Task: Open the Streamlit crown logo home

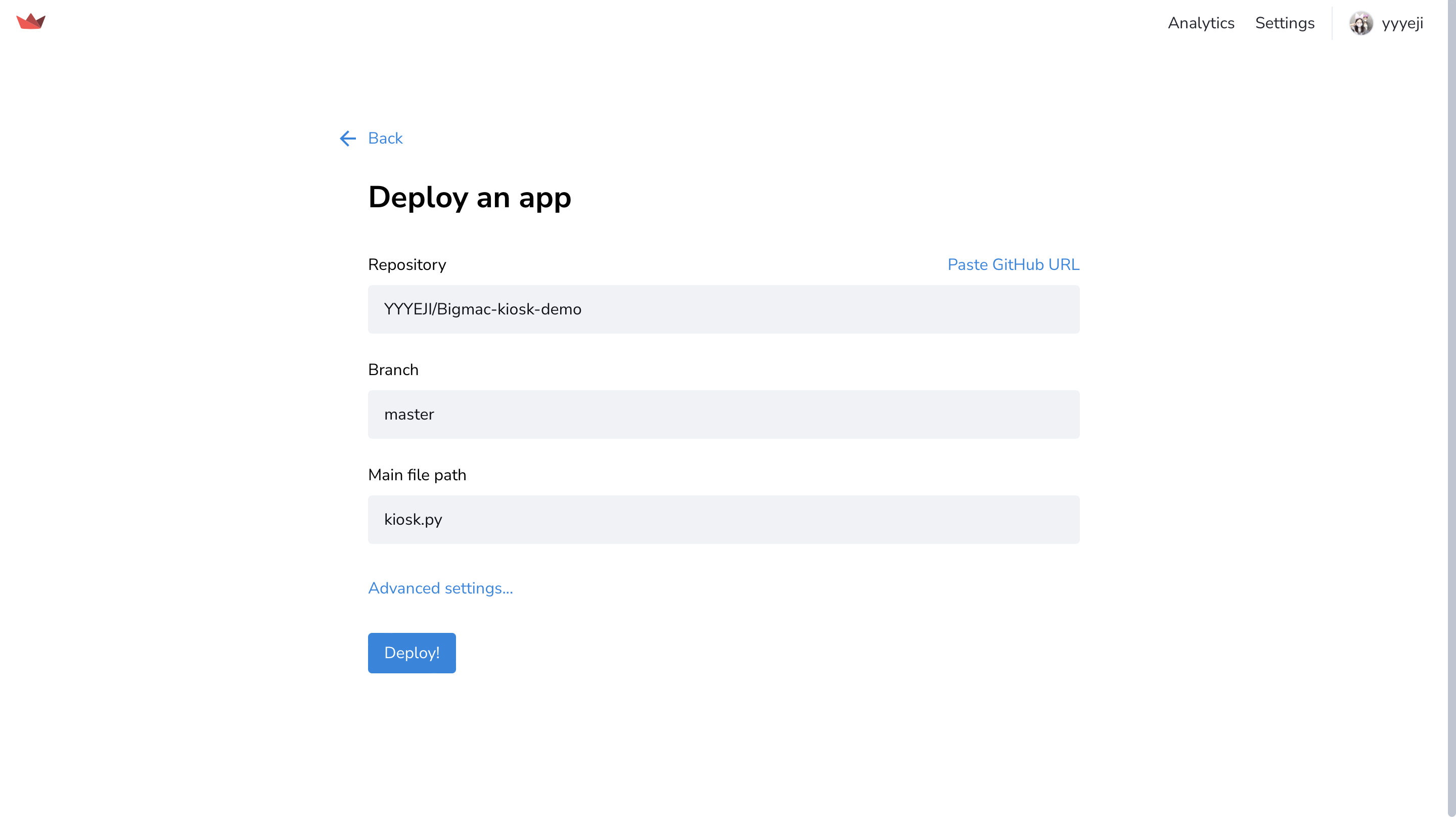Action: pyautogui.click(x=31, y=22)
